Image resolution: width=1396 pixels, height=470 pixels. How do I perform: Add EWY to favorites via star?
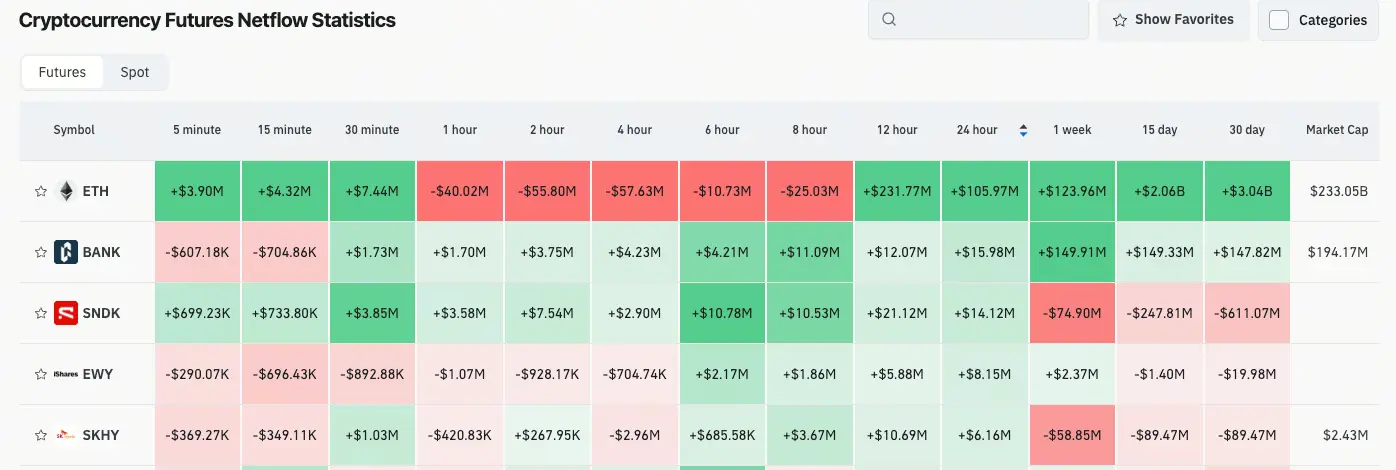41,374
